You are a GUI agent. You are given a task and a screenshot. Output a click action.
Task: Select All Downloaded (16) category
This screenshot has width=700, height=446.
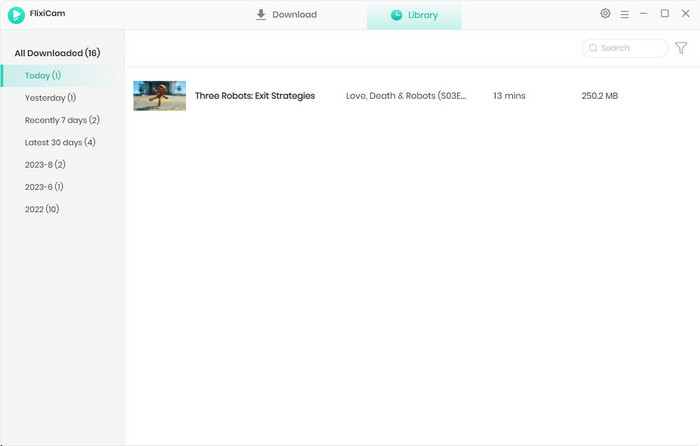[57, 53]
